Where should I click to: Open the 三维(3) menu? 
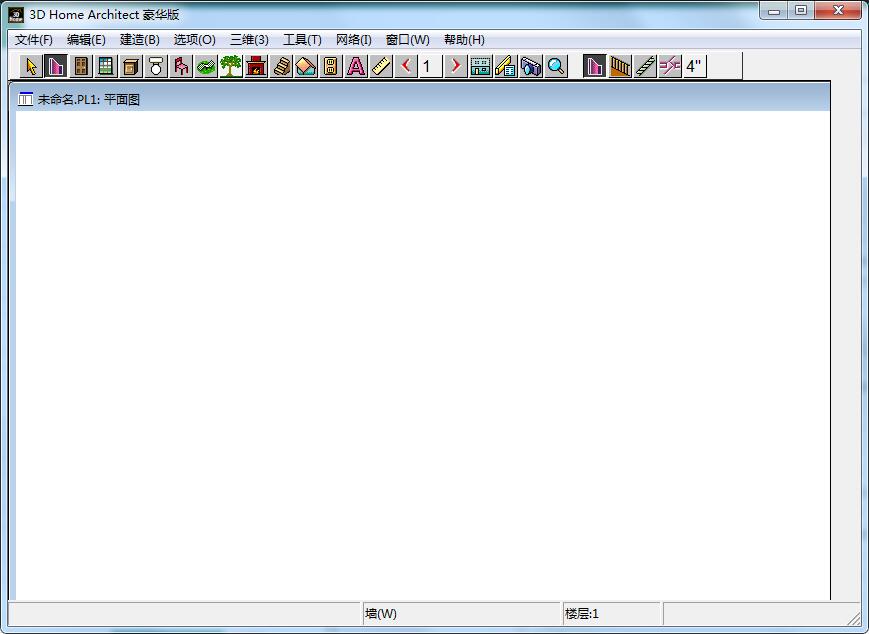click(249, 40)
